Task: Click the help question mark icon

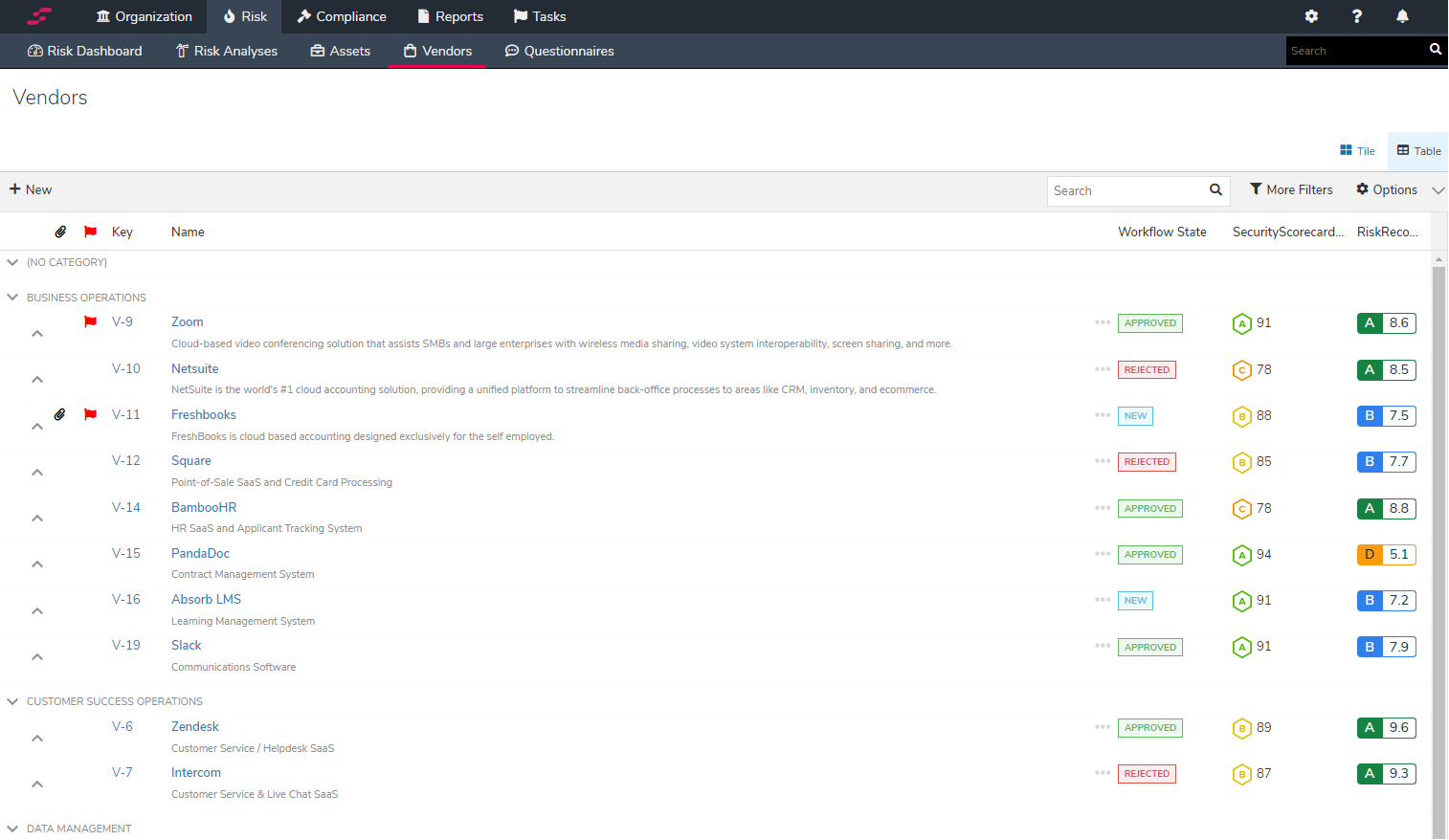Action: click(x=1356, y=16)
